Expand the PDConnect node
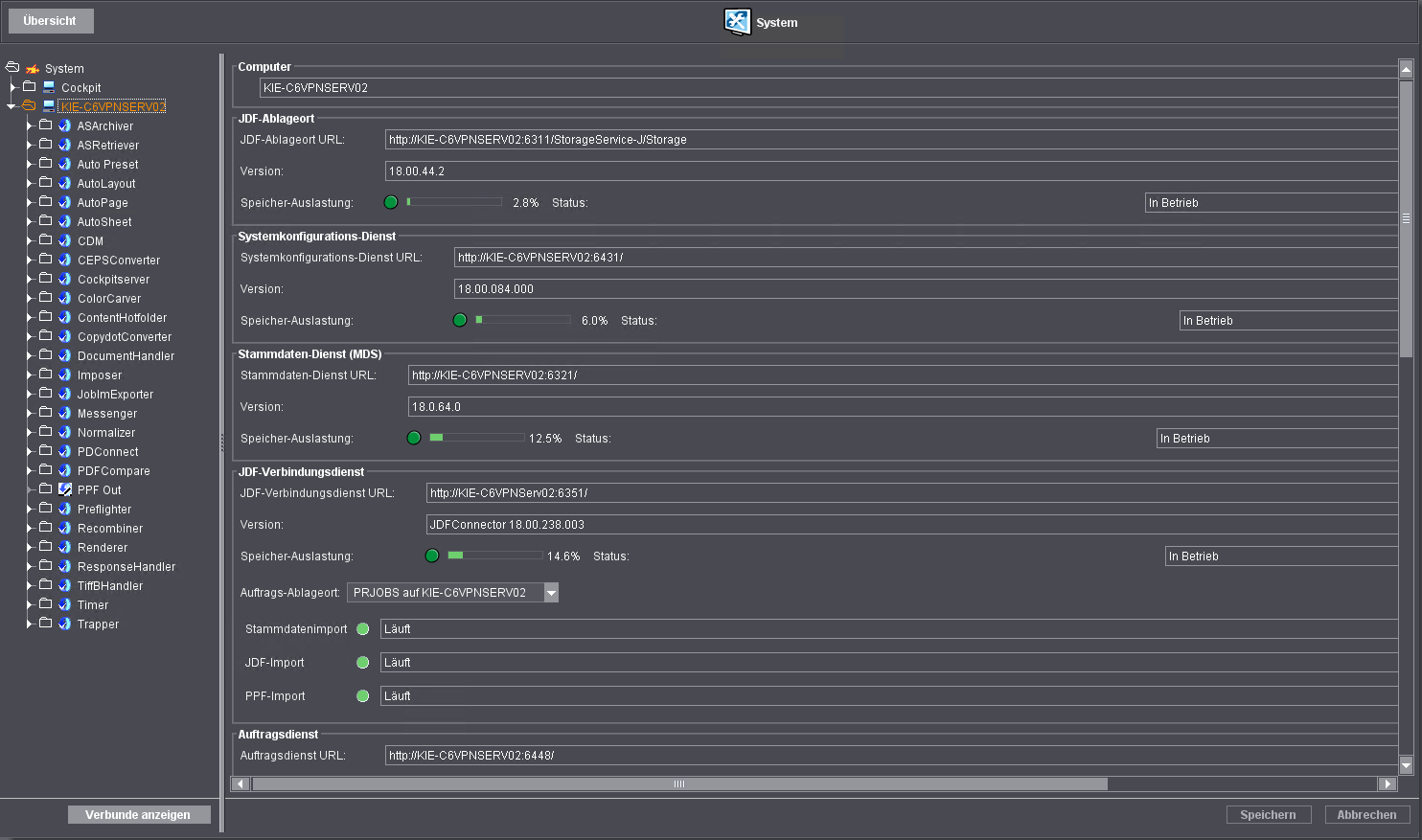Image resolution: width=1422 pixels, height=840 pixels. click(29, 451)
